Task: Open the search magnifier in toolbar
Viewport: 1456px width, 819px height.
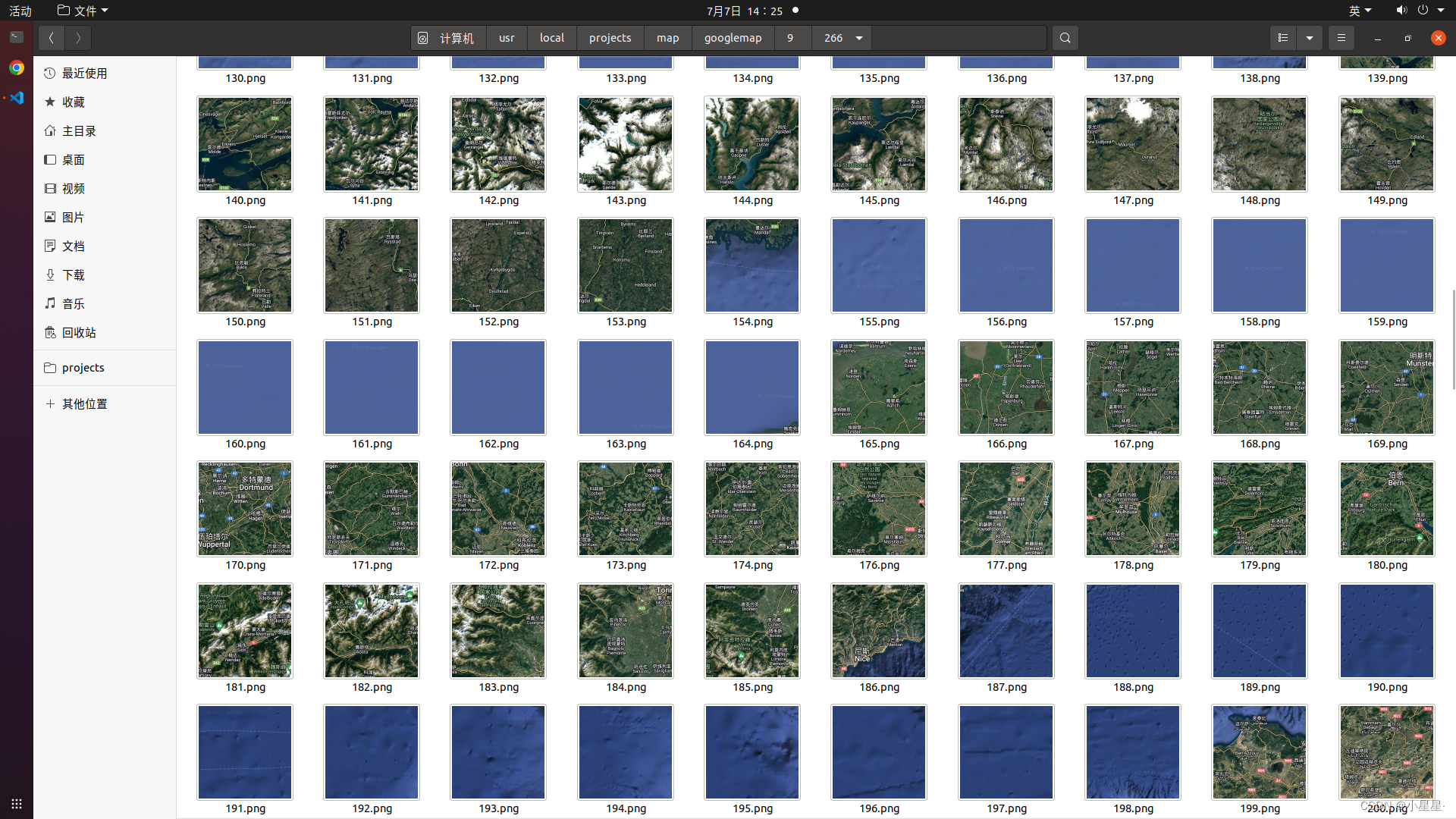Action: tap(1065, 38)
